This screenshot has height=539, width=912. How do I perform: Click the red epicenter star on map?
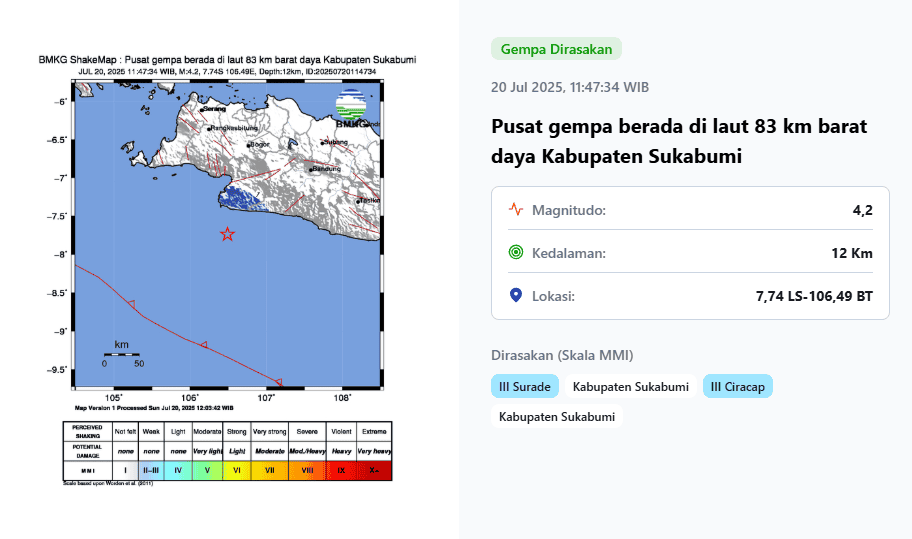click(227, 234)
